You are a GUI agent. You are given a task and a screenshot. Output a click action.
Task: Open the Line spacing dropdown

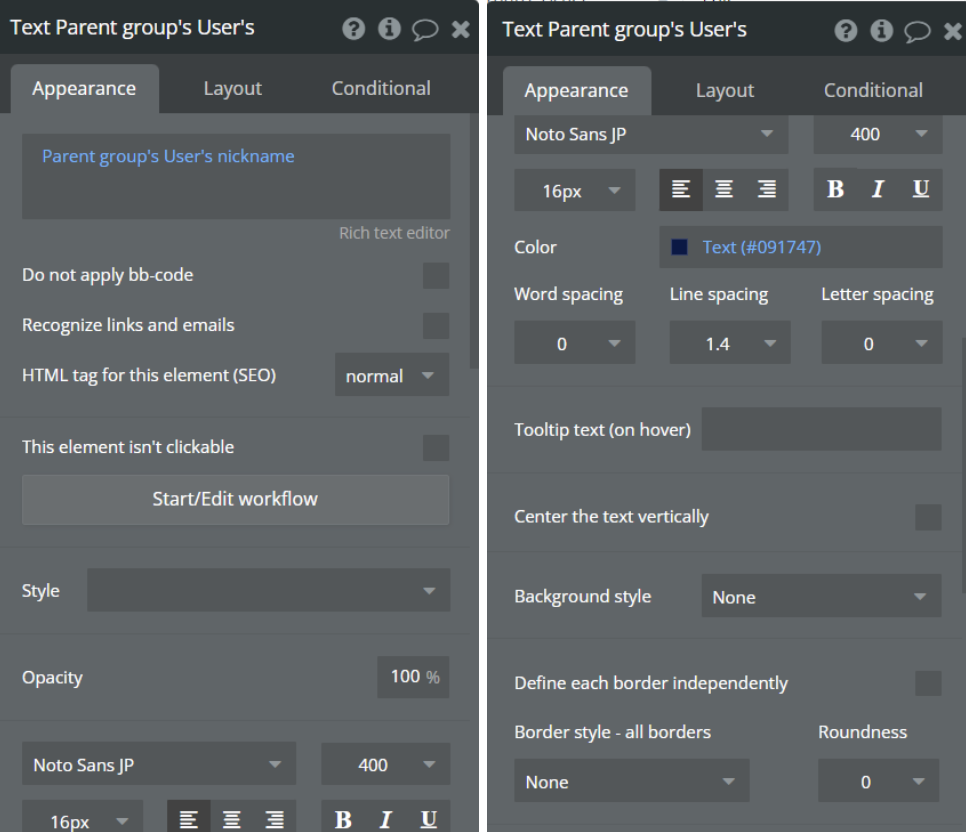(729, 344)
